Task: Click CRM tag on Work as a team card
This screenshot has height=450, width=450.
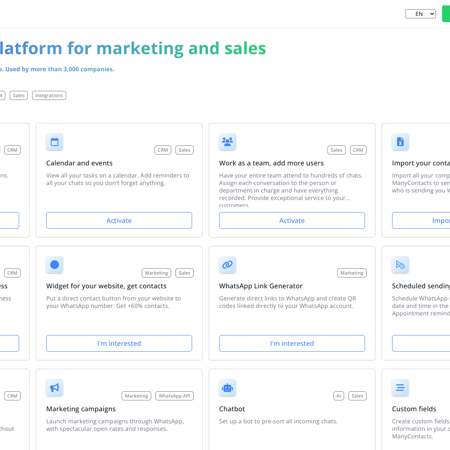Action: (358, 150)
